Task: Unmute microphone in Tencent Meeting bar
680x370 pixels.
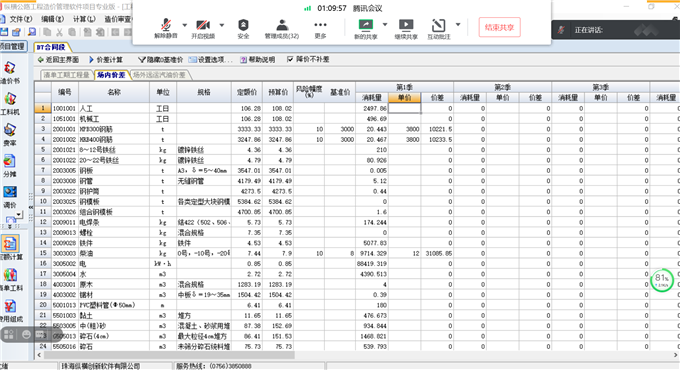Action: coord(166,29)
